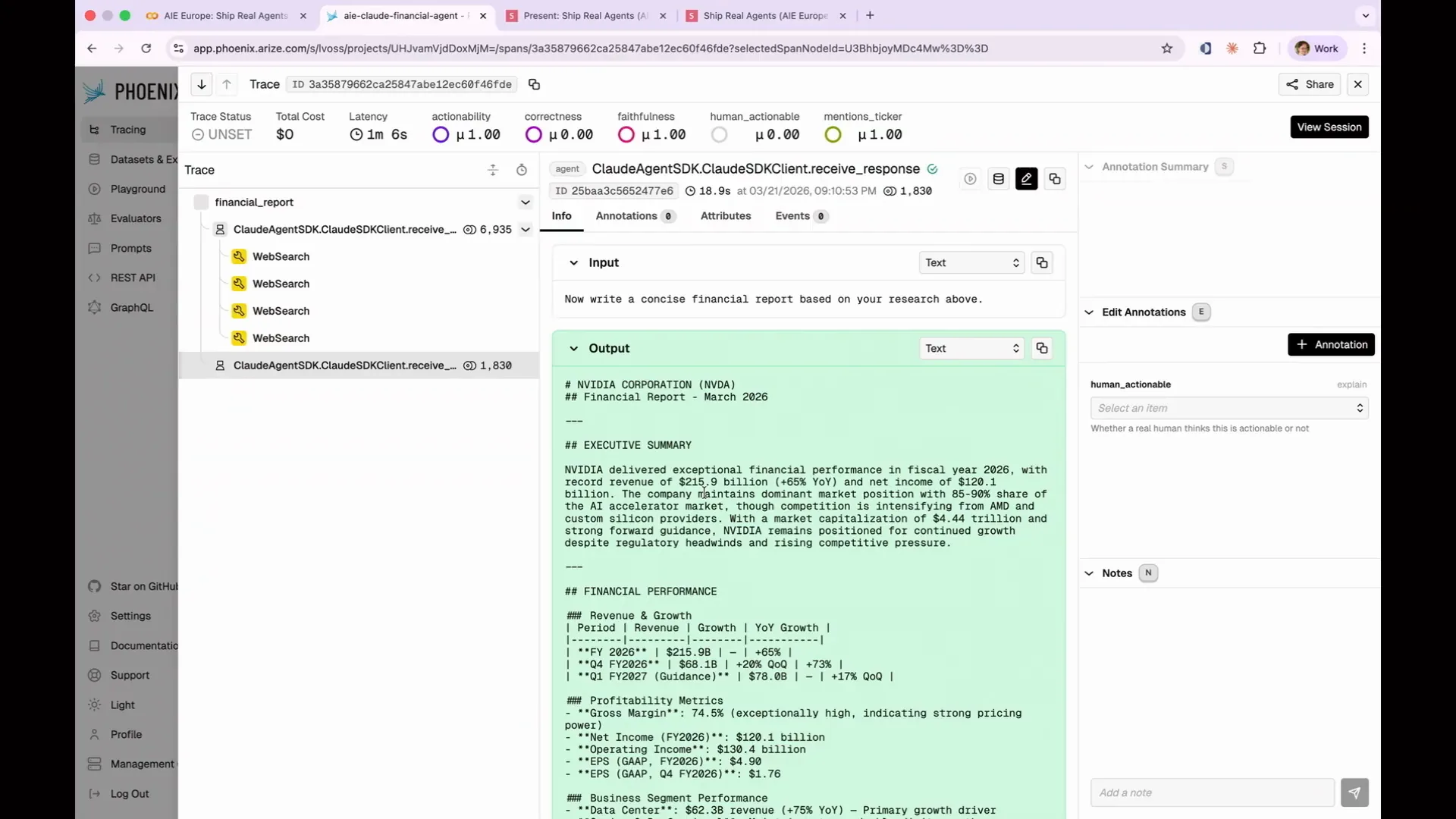Screen dimensions: 1456x819
Task: Select the first WebSearch span
Action: tap(281, 257)
